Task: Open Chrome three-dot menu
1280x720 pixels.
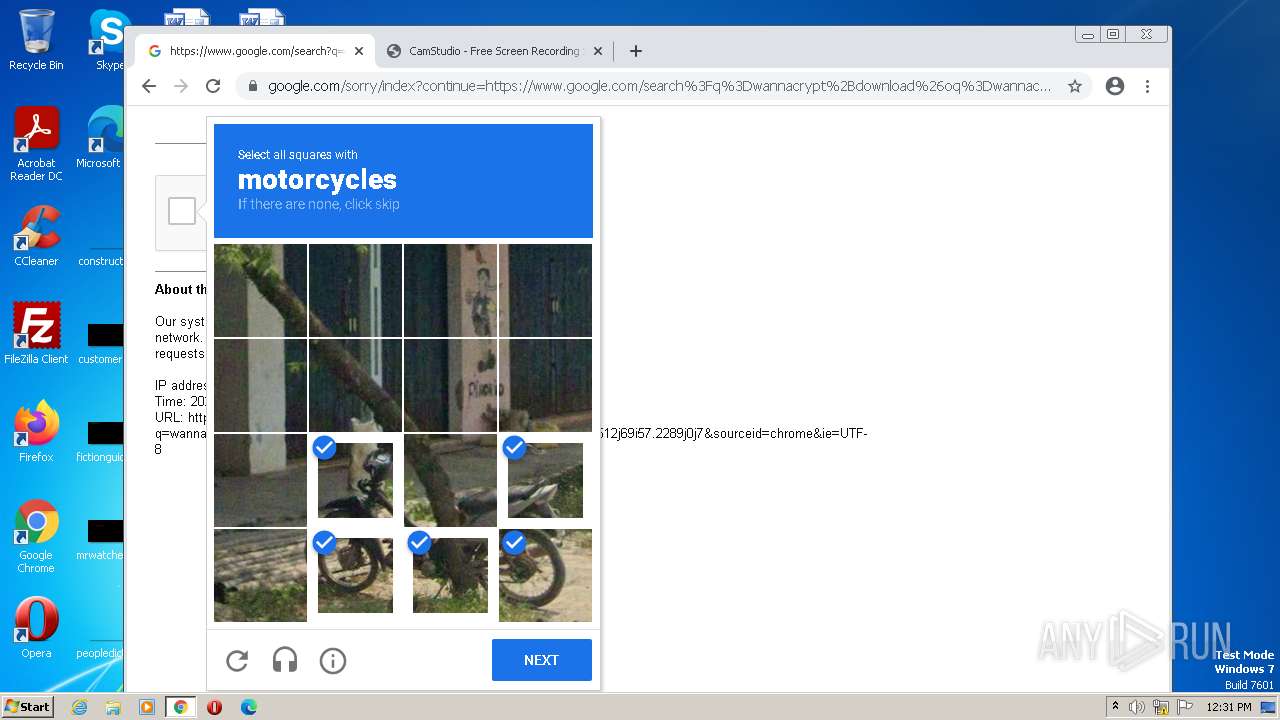Action: click(1147, 86)
